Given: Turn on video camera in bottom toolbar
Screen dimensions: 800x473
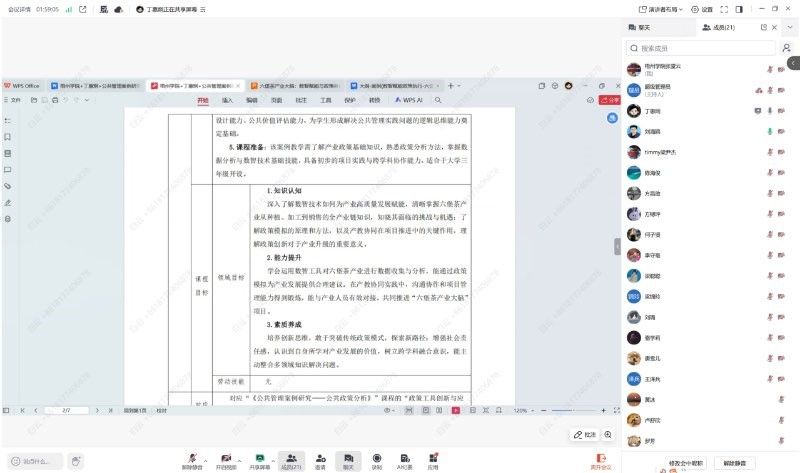Looking at the screenshot, I should click(226, 458).
